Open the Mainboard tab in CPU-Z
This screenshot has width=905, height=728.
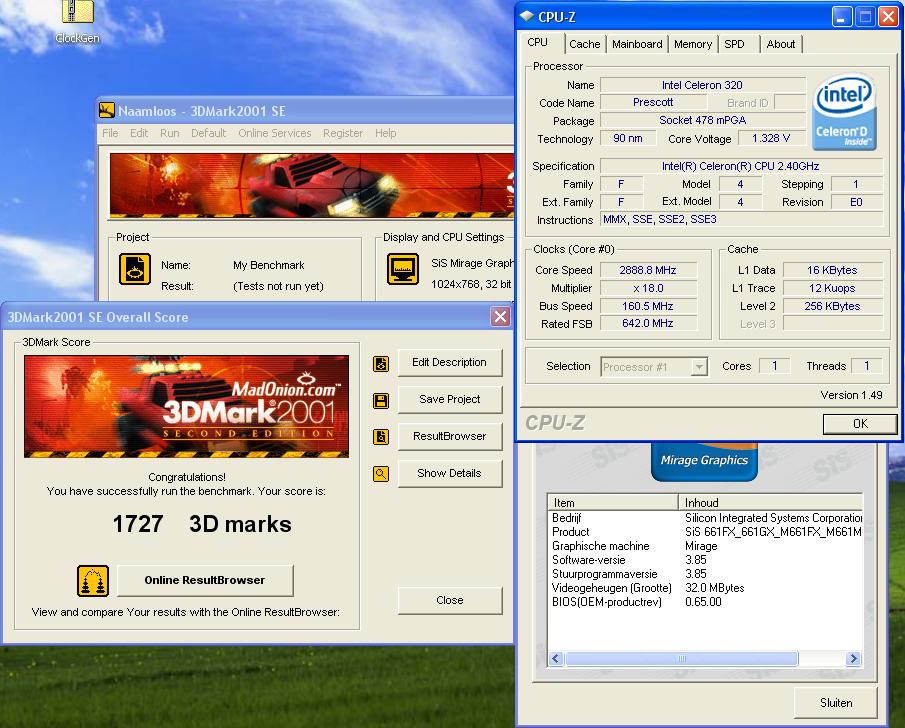(x=637, y=44)
